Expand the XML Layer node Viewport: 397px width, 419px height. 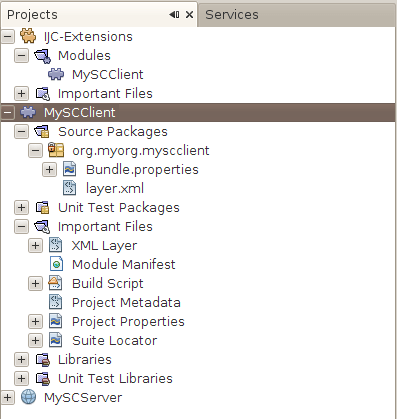[35, 246]
